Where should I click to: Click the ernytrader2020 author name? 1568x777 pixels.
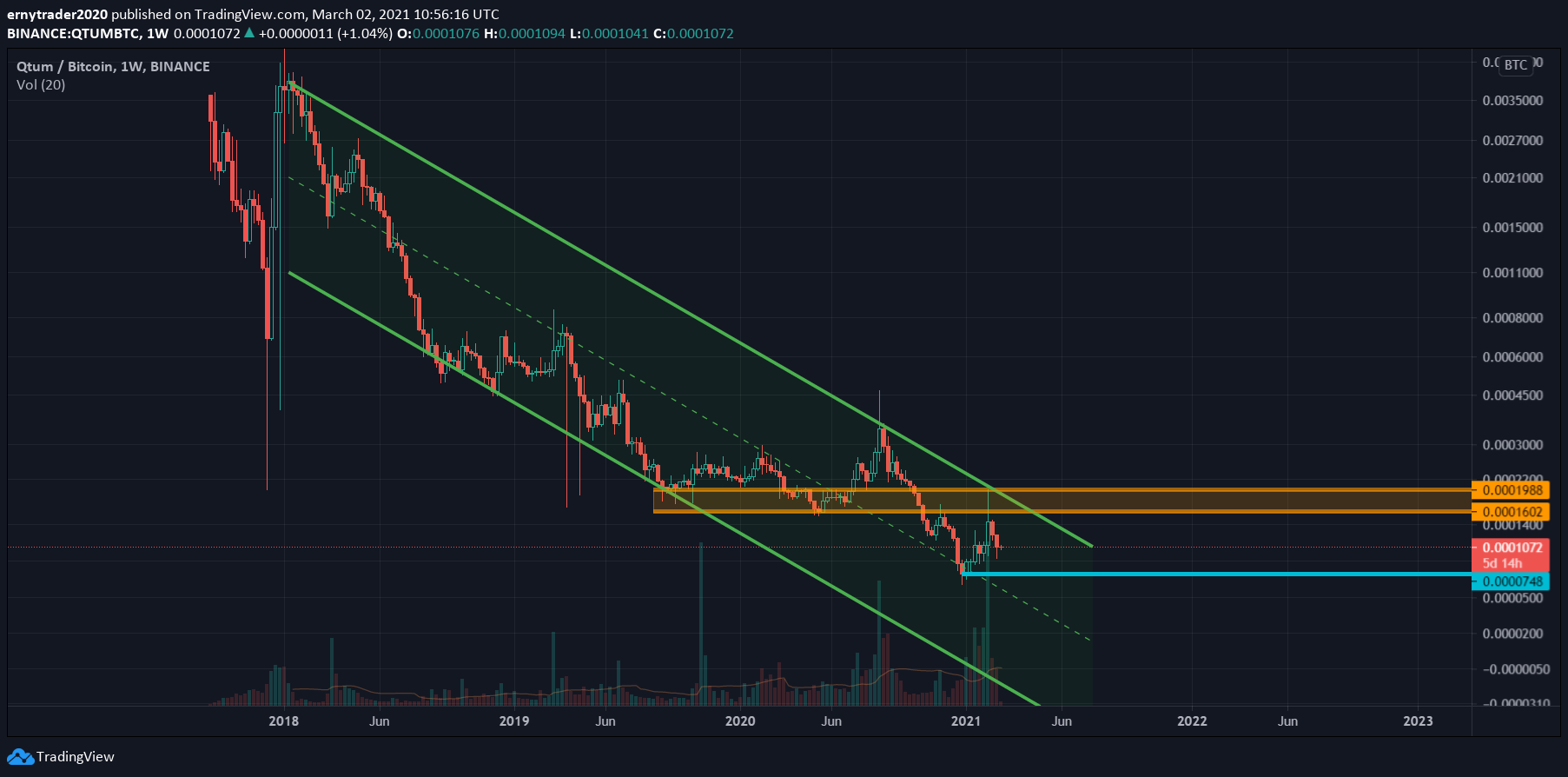(57, 15)
